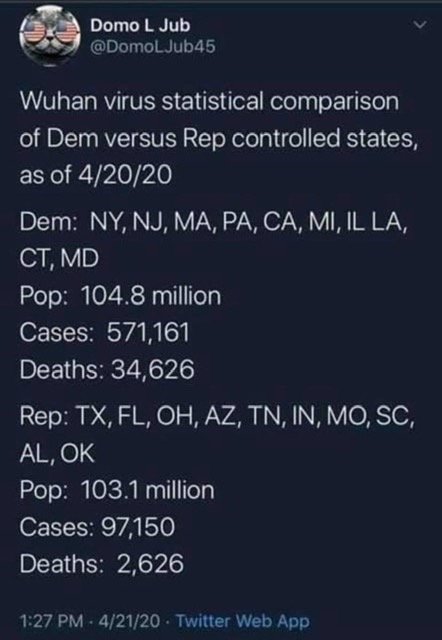Select the 'Cases: 97,150' figure
The width and height of the screenshot is (442, 640).
click(x=97, y=527)
